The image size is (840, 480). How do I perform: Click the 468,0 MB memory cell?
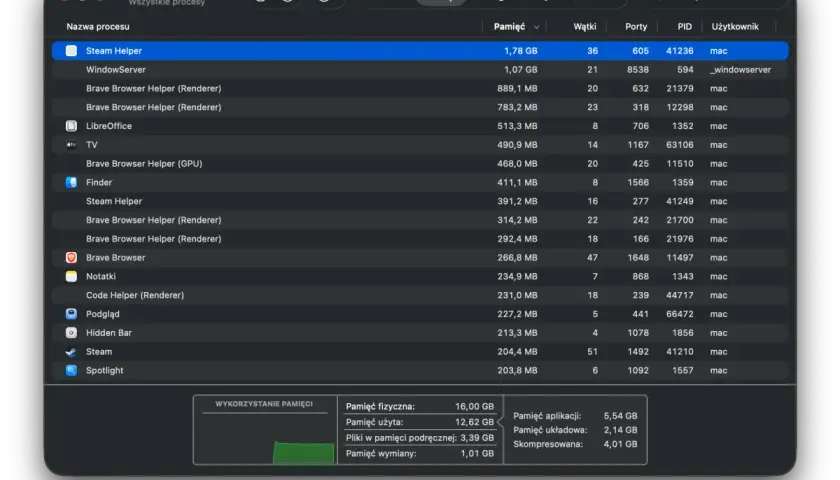click(517, 163)
